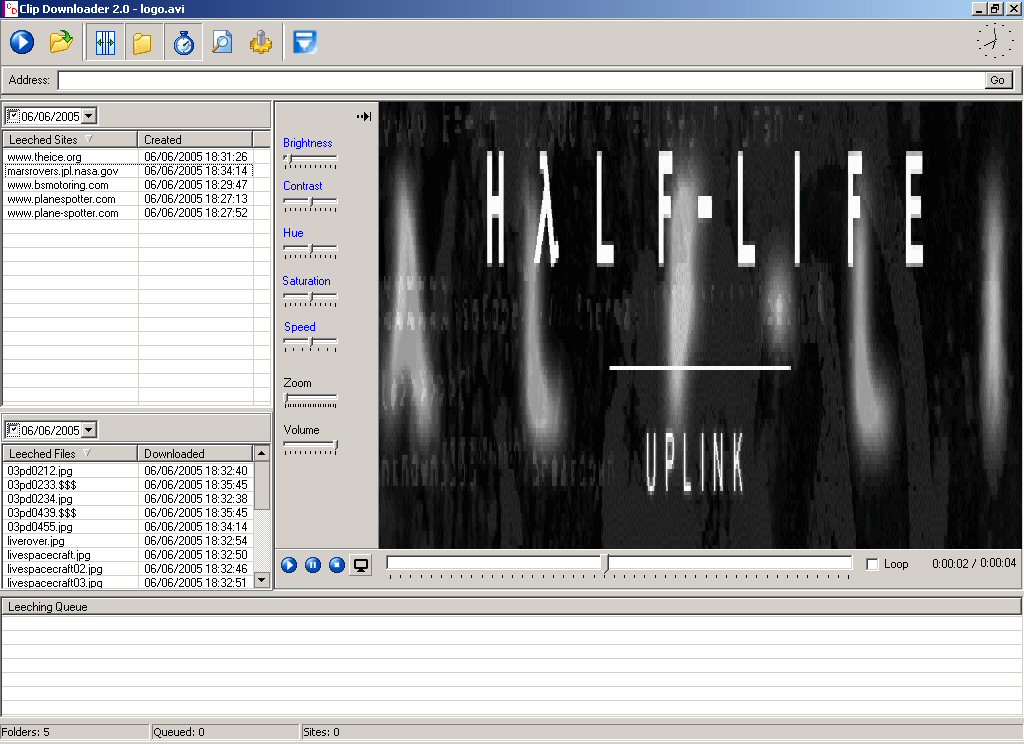Adjust the Brightness slider

point(310,161)
